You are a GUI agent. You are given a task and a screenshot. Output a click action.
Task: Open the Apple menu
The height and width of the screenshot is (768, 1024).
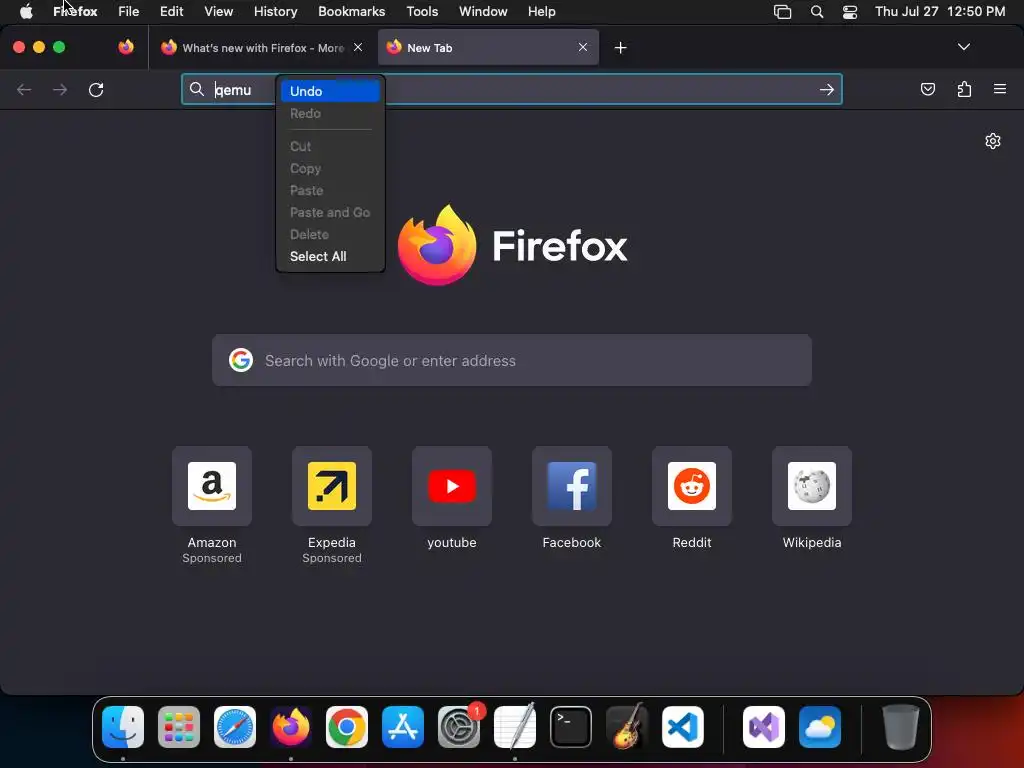[26, 12]
